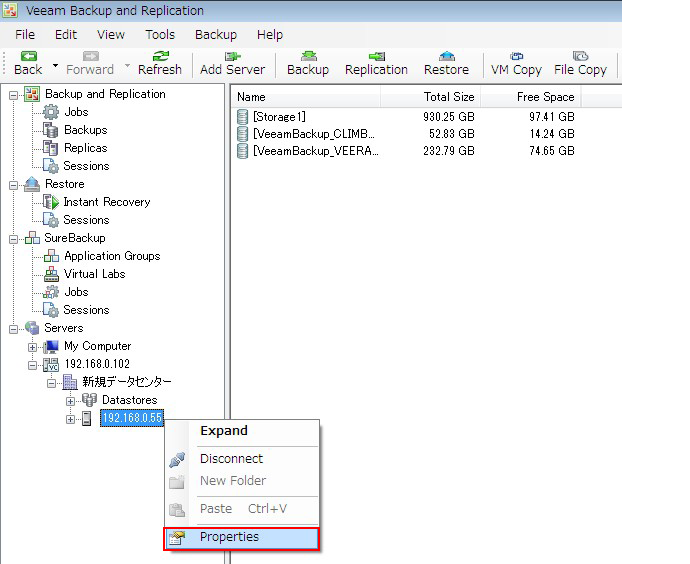Select the 74.65 GB free space cell
Viewport: 690px width, 564px height.
click(552, 151)
